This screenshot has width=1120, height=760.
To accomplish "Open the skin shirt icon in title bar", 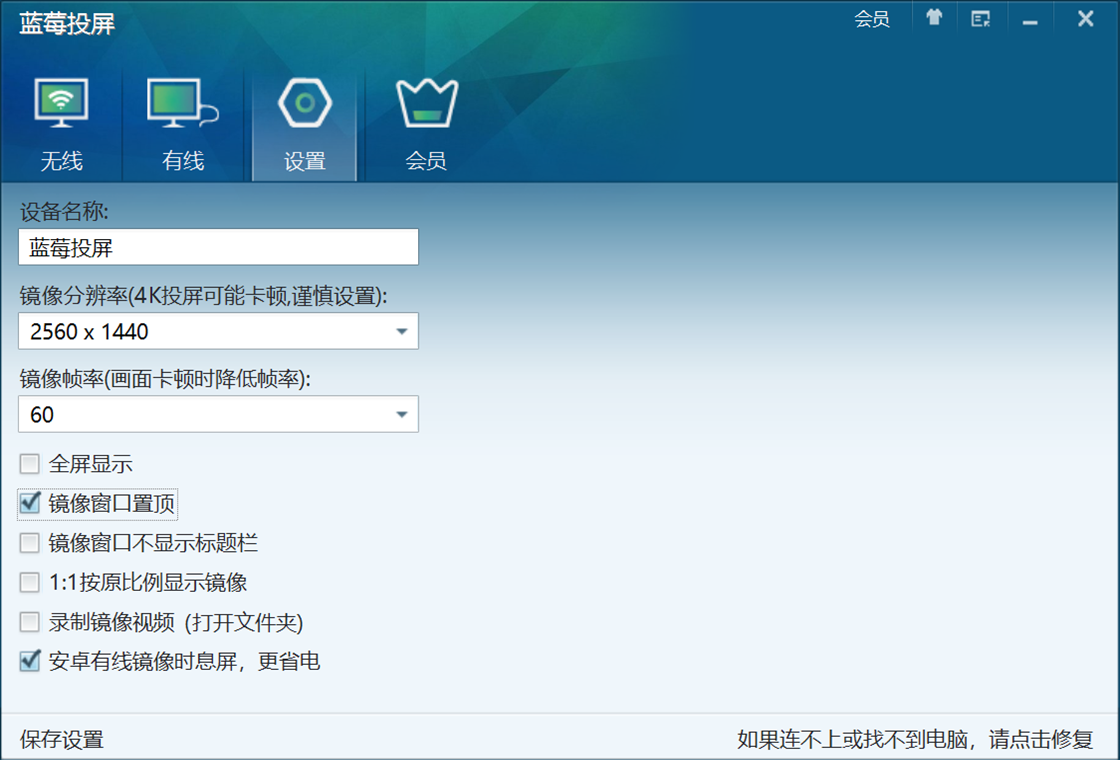I will coord(934,18).
